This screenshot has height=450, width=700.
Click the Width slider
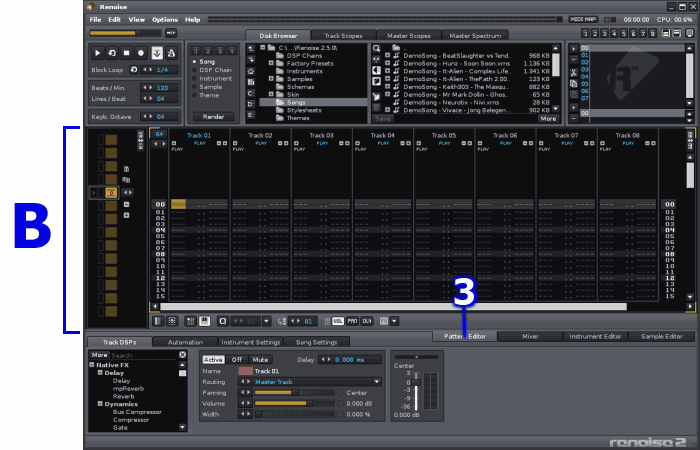[294, 414]
